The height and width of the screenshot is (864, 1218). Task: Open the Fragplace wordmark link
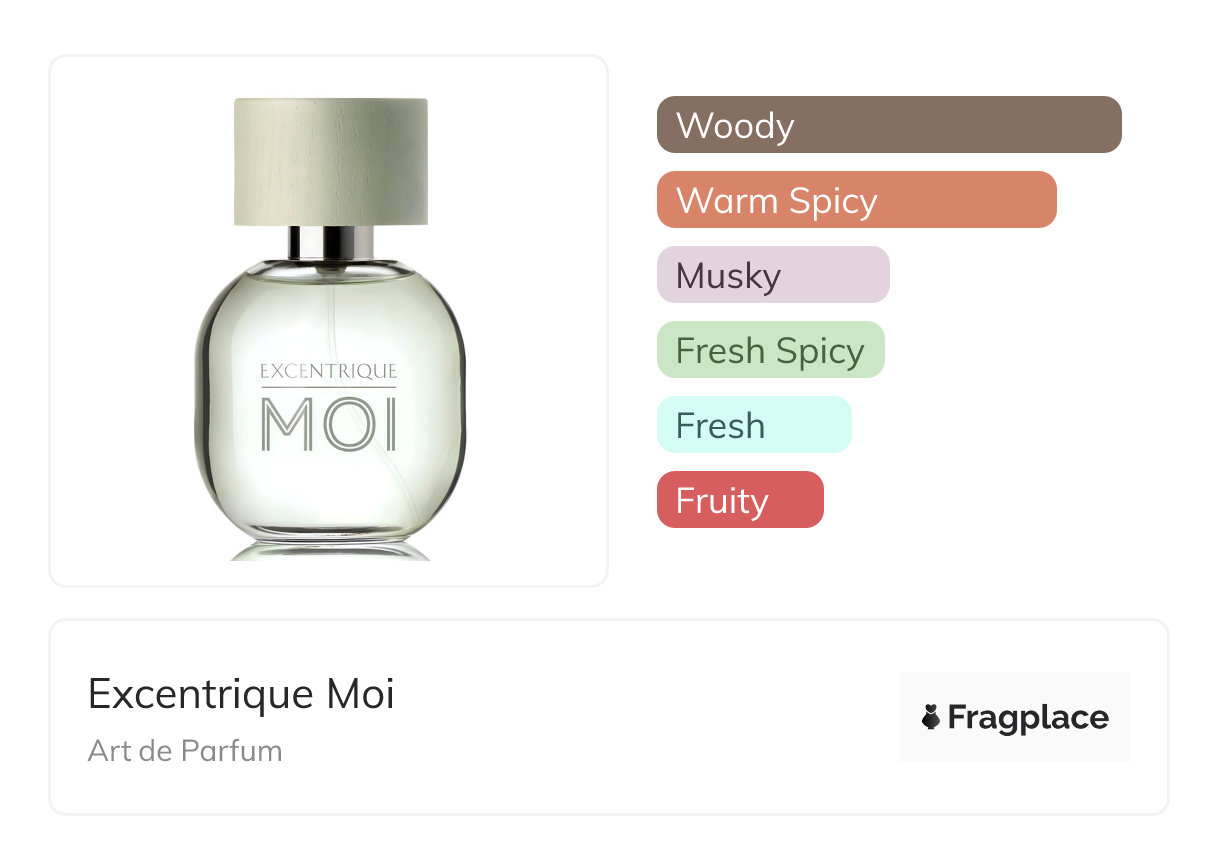point(1028,717)
